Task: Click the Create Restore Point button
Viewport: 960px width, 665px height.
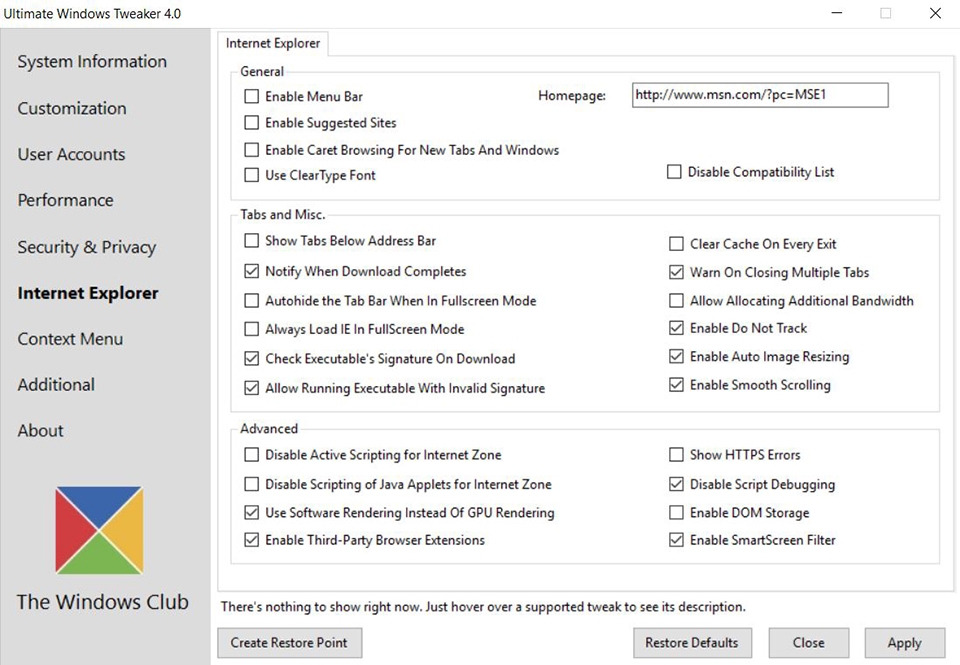Action: click(x=290, y=643)
